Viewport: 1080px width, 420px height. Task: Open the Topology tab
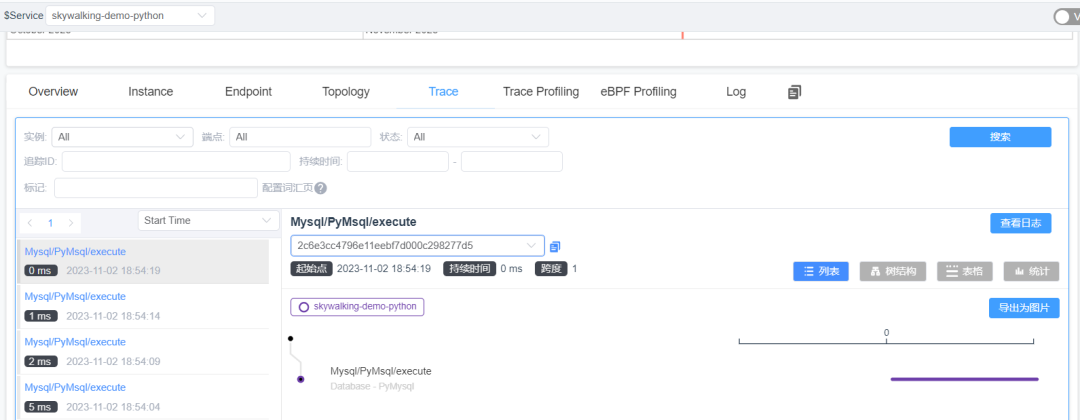coord(346,92)
